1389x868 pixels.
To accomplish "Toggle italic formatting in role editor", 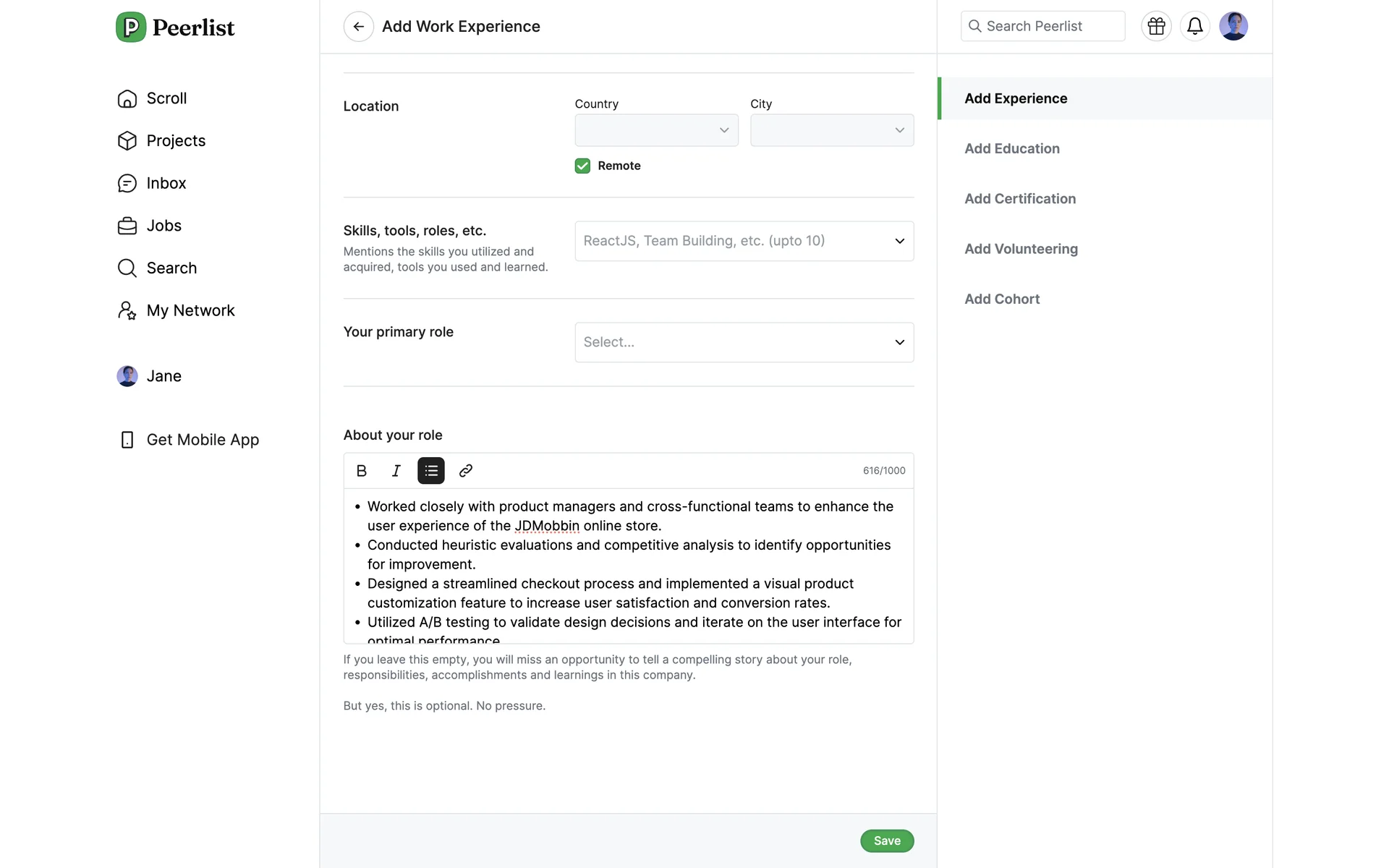I will click(x=396, y=471).
